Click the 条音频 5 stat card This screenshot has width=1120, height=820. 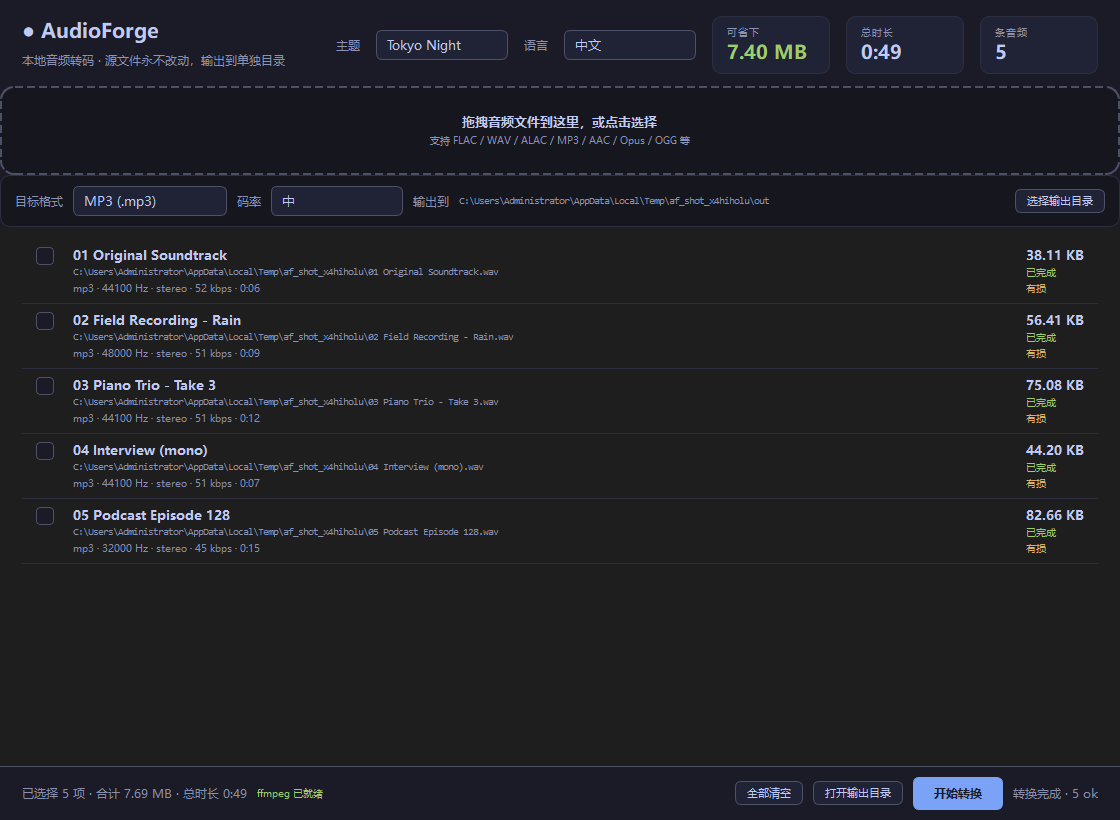1039,45
